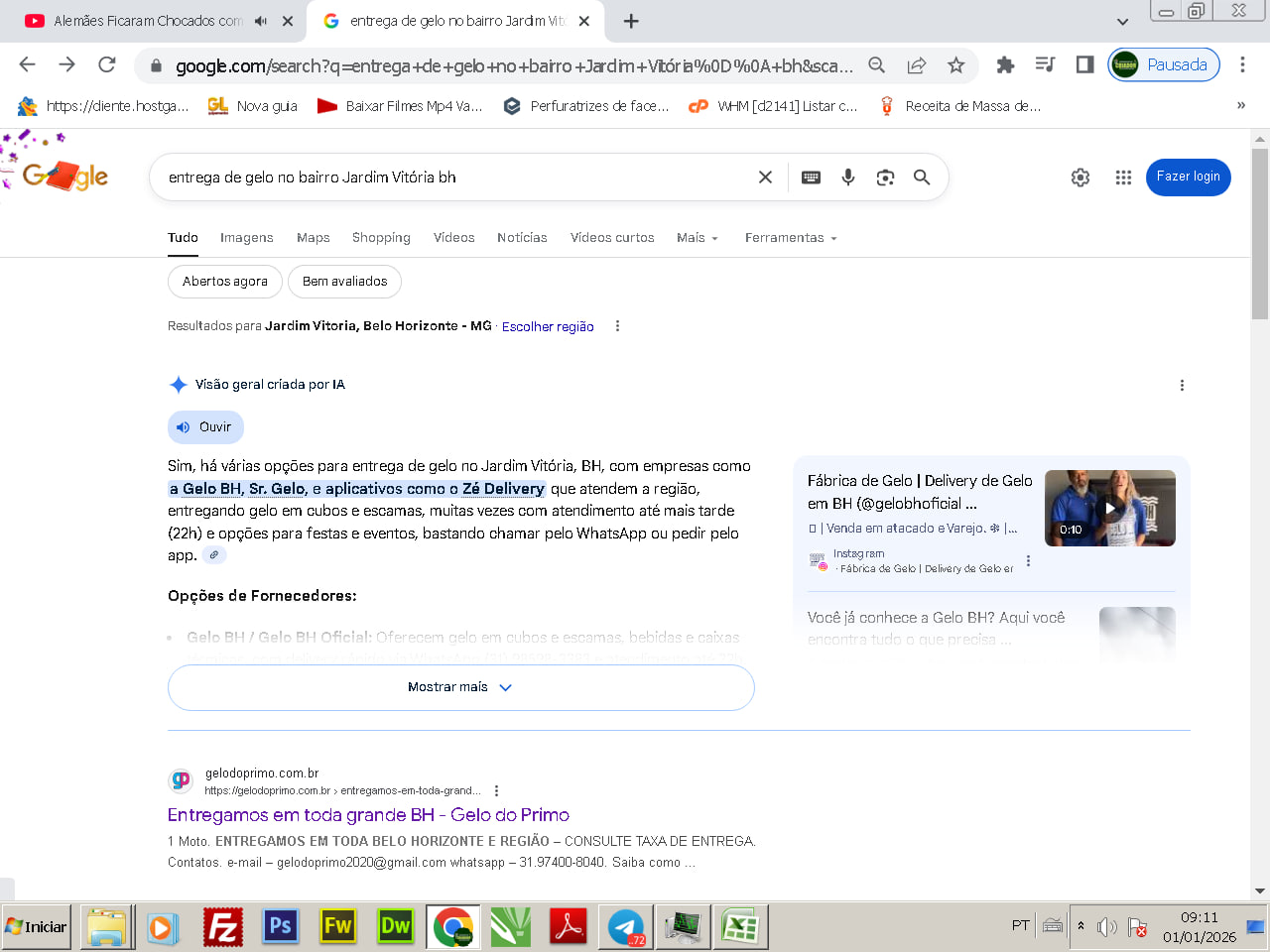1270x952 pixels.
Task: Open the on-screen keyboard input tool
Action: point(811,178)
